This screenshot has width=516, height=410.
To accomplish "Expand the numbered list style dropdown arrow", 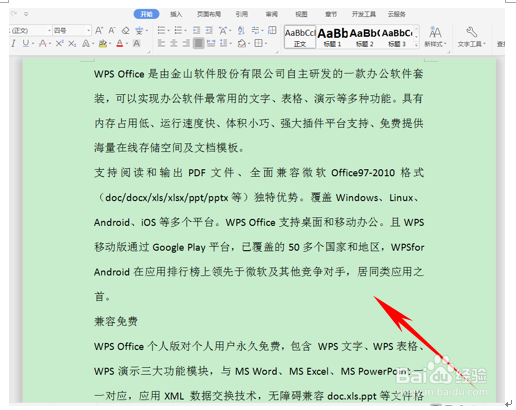I will coord(185,31).
